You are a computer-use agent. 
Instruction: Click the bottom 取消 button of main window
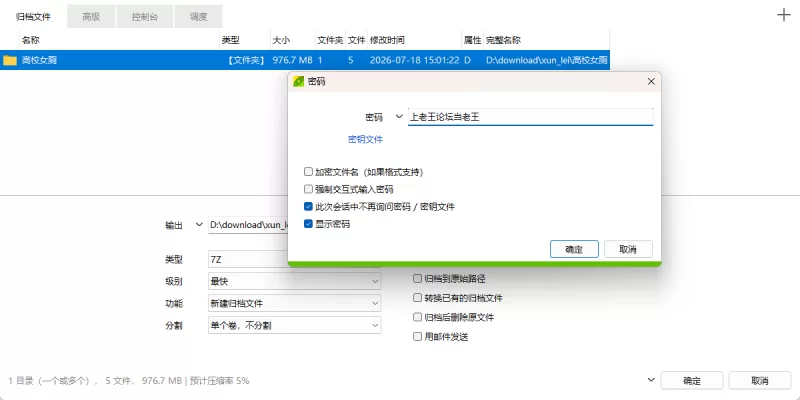tap(760, 381)
